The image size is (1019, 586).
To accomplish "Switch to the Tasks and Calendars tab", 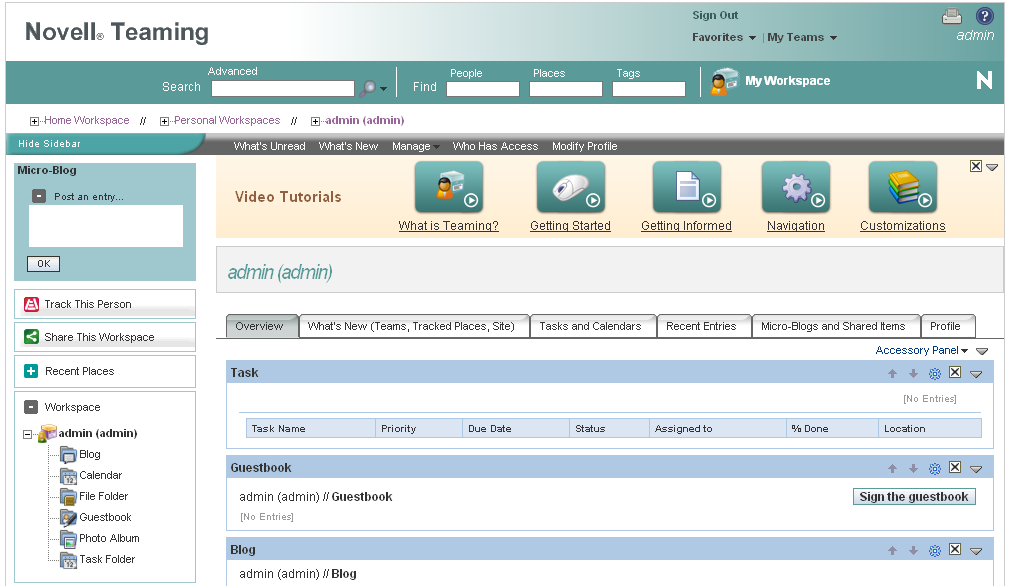I will point(593,325).
